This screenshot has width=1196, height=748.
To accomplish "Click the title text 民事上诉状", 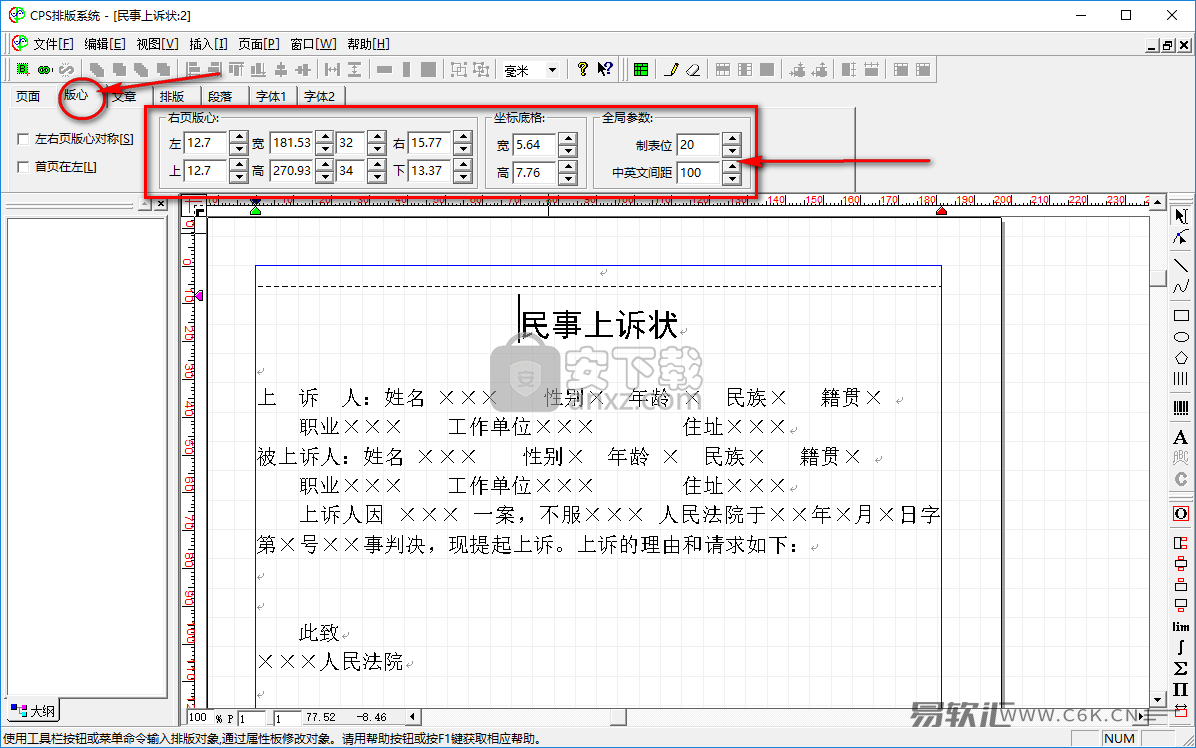I will click(600, 324).
